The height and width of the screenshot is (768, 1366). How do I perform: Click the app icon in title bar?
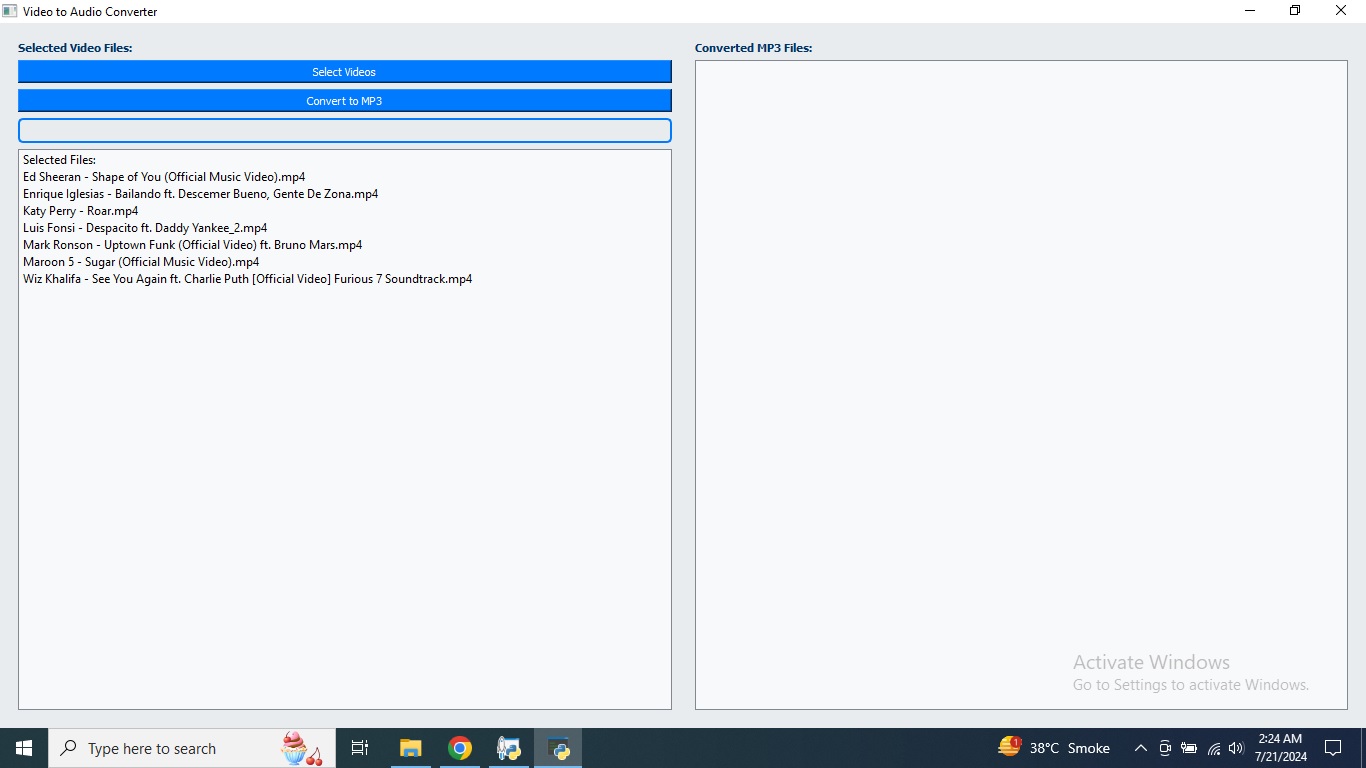click(x=10, y=11)
